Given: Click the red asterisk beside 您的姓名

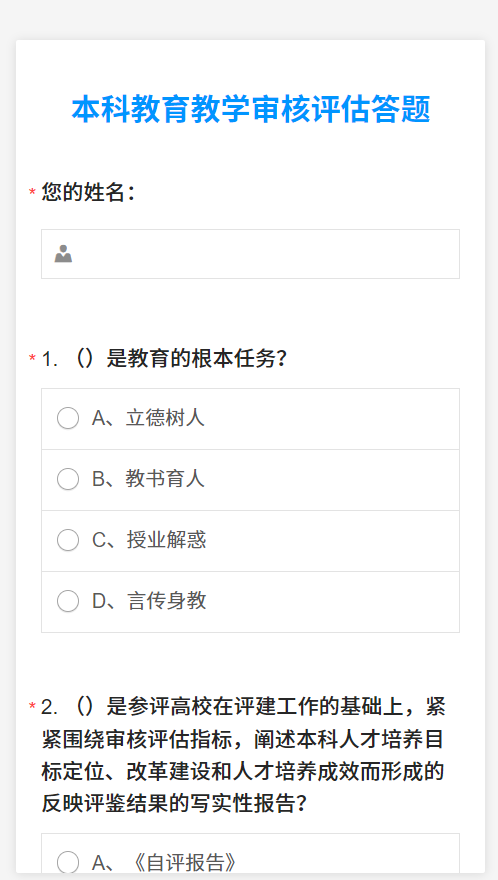Looking at the screenshot, I should (33, 194).
